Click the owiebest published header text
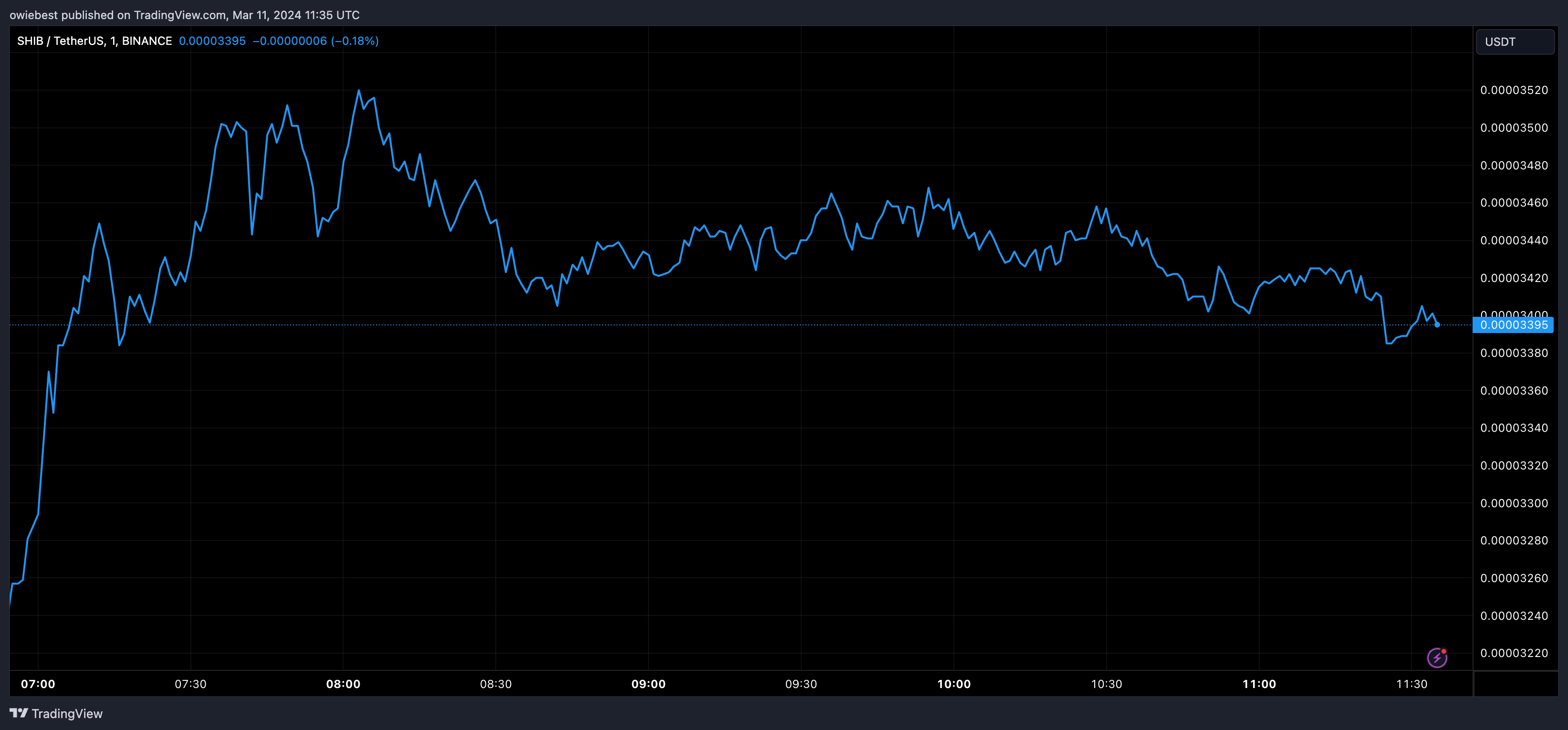 pyautogui.click(x=184, y=15)
